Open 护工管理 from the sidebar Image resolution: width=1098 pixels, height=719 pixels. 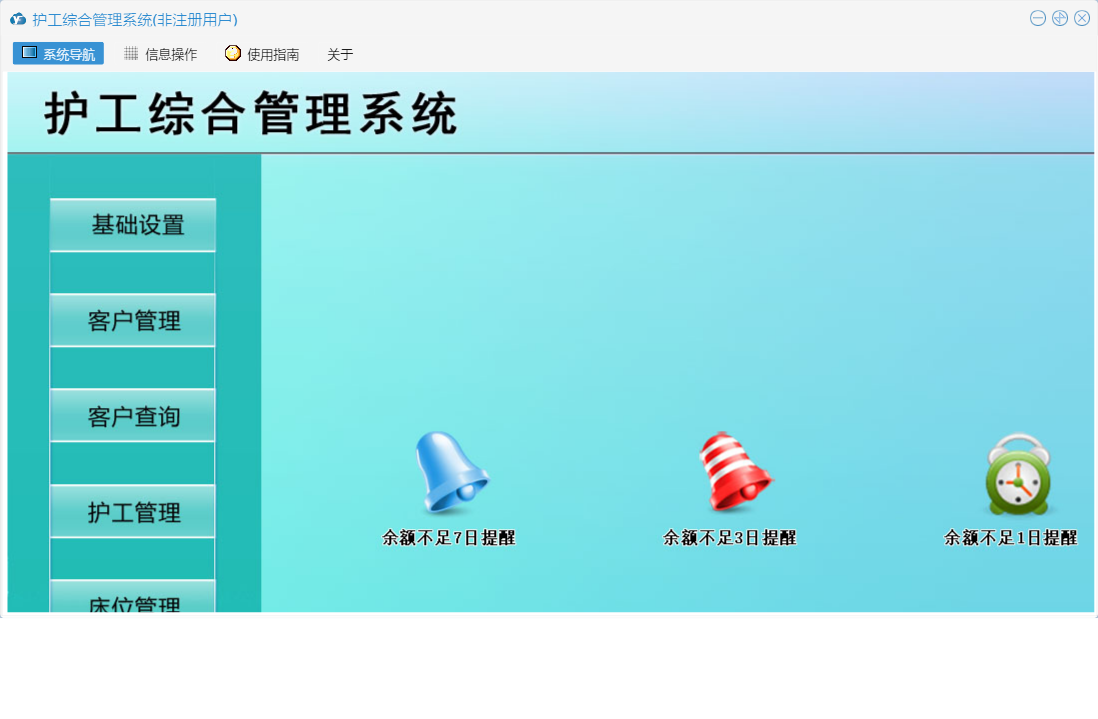point(133,512)
